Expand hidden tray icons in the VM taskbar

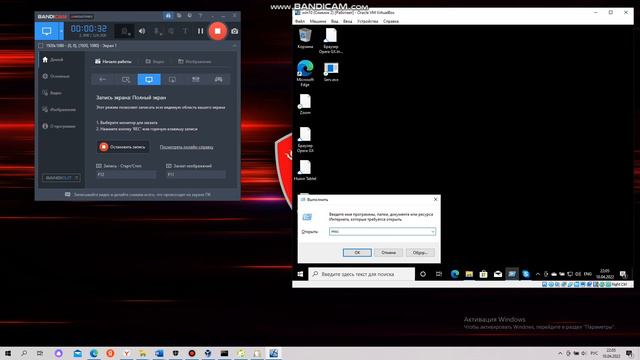click(x=538, y=274)
